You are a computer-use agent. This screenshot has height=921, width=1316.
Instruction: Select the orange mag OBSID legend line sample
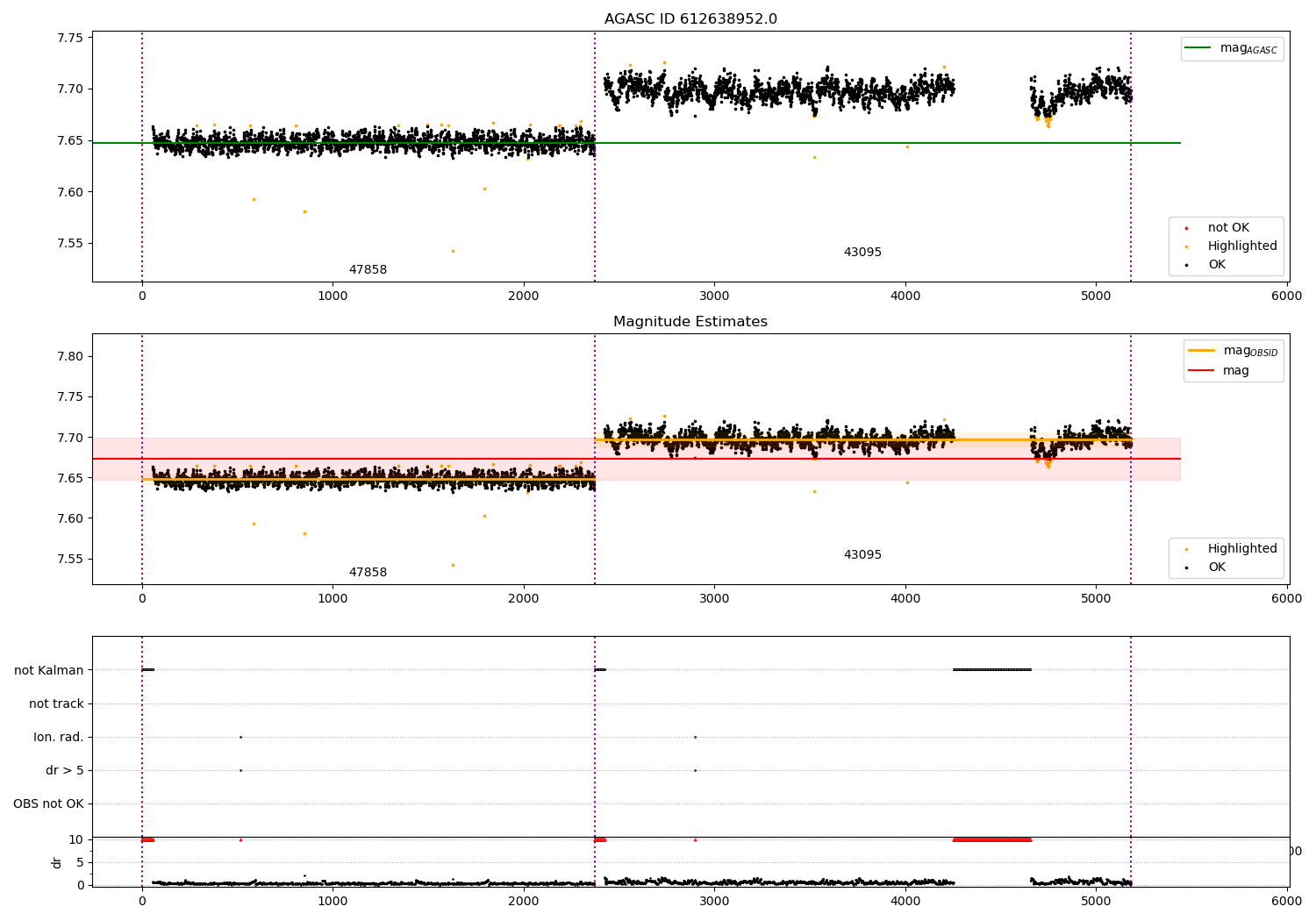pos(1201,351)
